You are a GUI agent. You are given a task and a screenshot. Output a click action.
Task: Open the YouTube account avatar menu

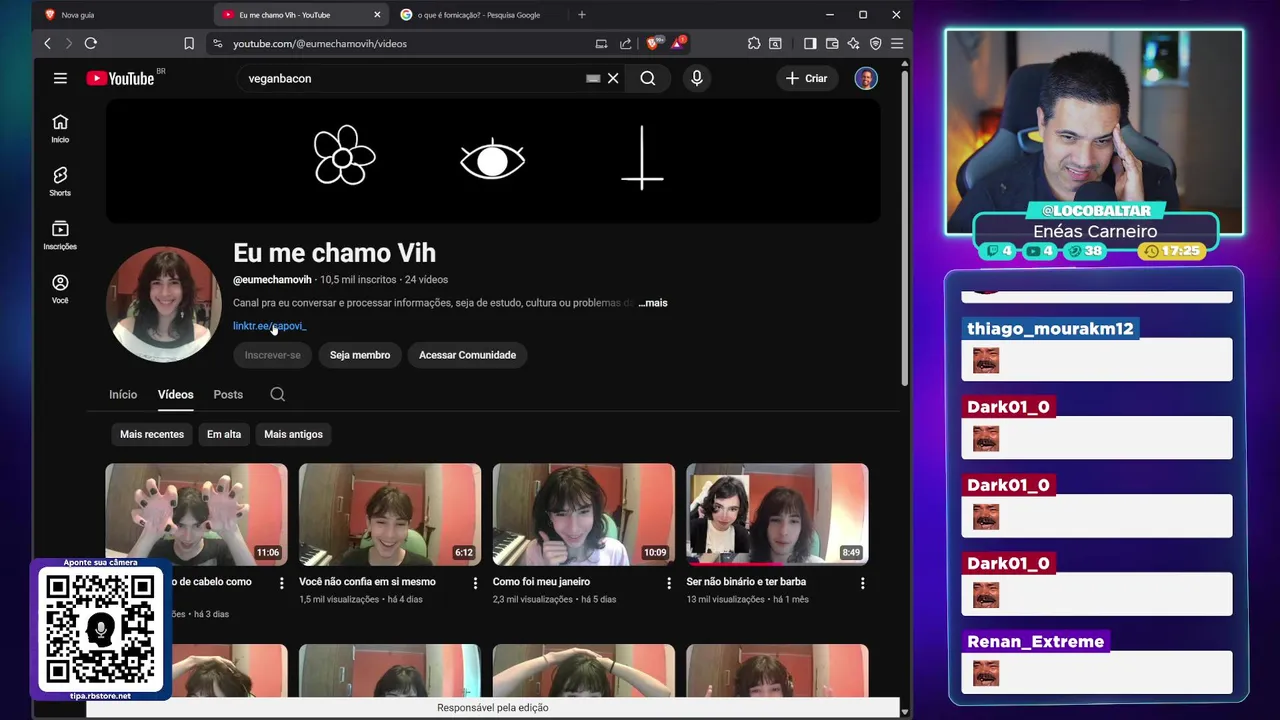[866, 78]
